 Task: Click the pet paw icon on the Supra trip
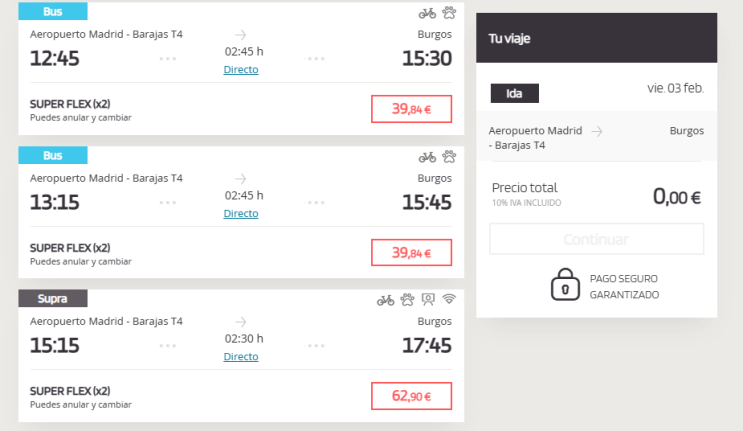(x=407, y=300)
